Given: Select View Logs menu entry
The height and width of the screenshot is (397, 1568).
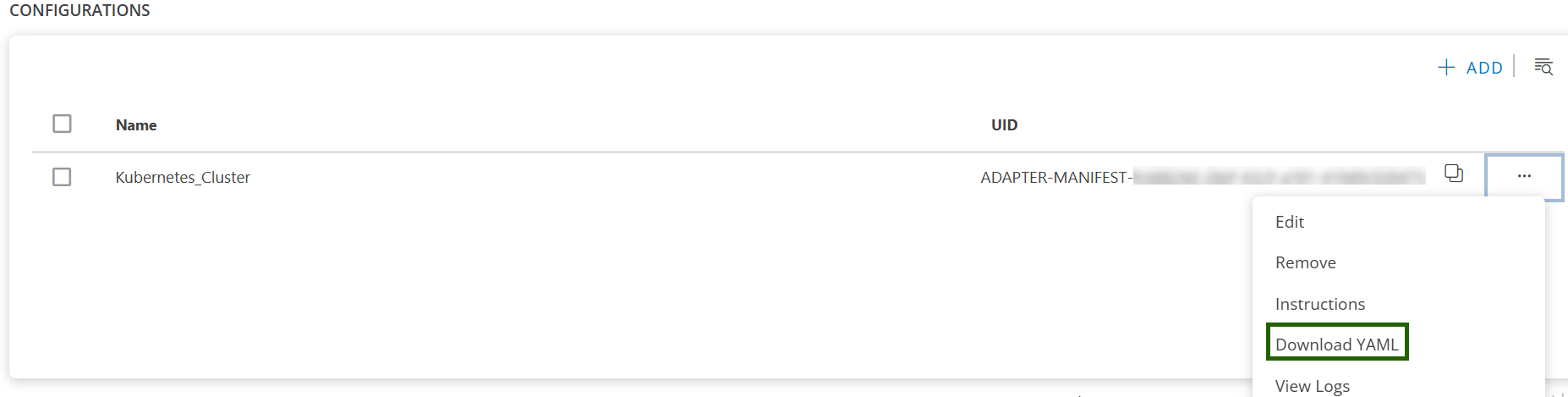Looking at the screenshot, I should 1312,386.
